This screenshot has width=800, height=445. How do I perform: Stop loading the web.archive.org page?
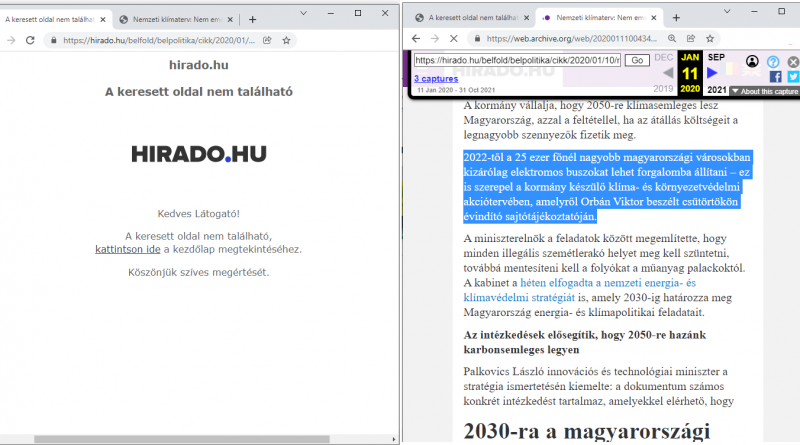point(454,38)
